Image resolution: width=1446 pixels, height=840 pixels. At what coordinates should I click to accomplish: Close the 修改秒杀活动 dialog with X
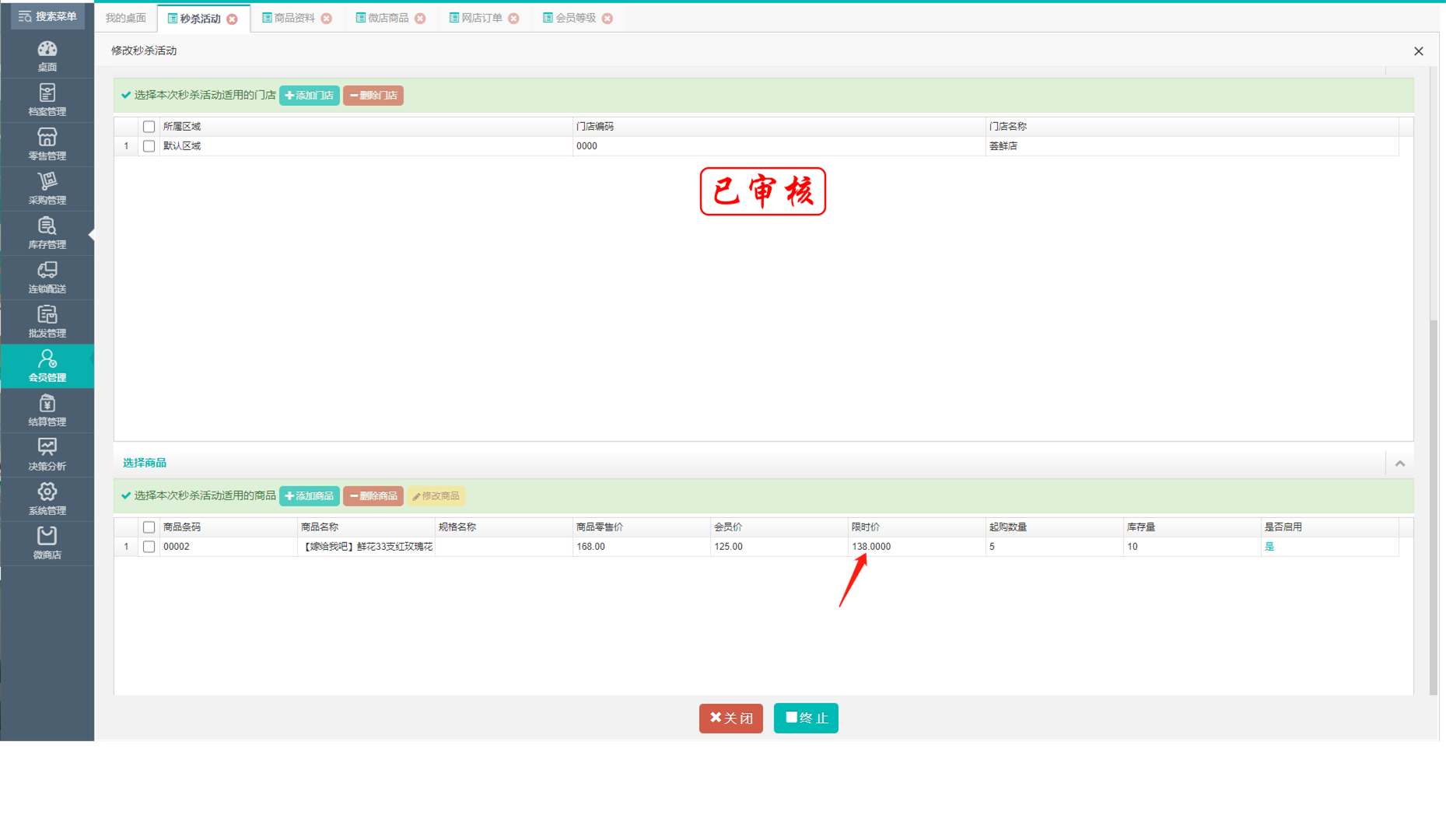tap(1418, 51)
